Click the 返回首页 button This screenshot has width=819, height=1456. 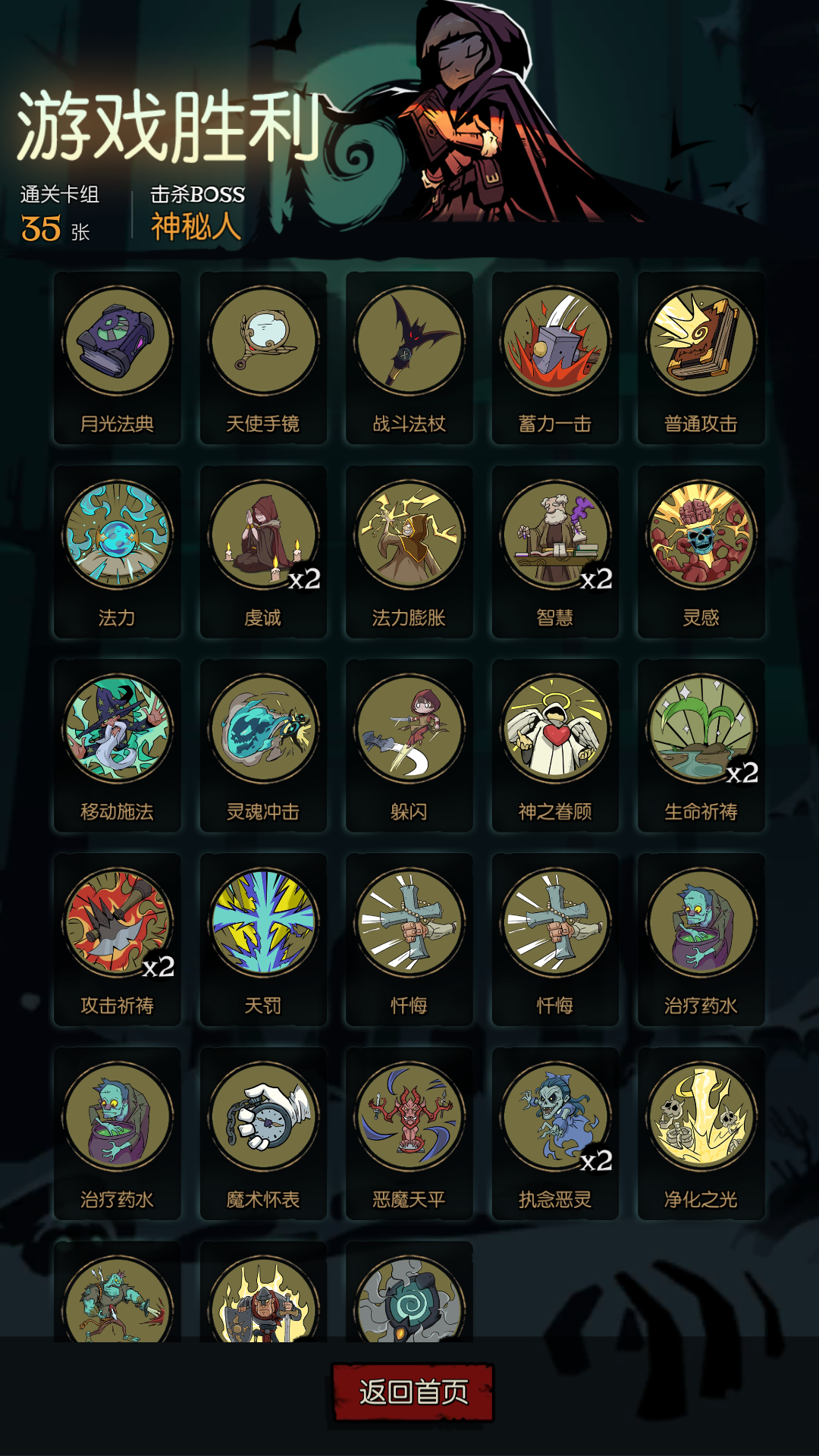[x=413, y=1392]
